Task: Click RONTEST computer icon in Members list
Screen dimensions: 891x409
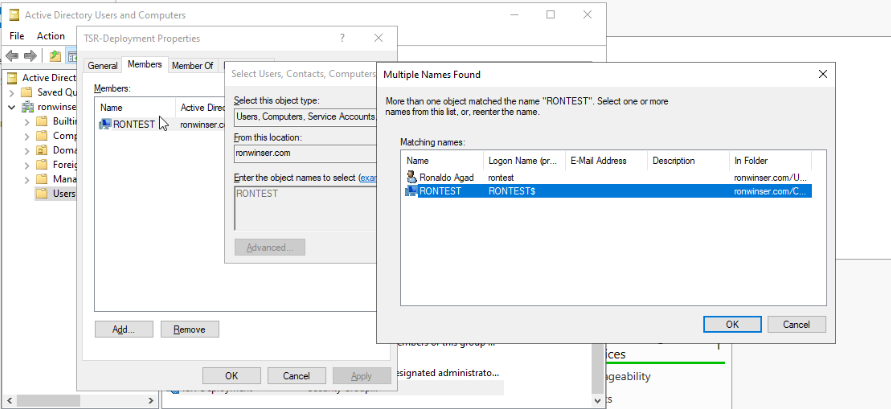Action: point(105,125)
